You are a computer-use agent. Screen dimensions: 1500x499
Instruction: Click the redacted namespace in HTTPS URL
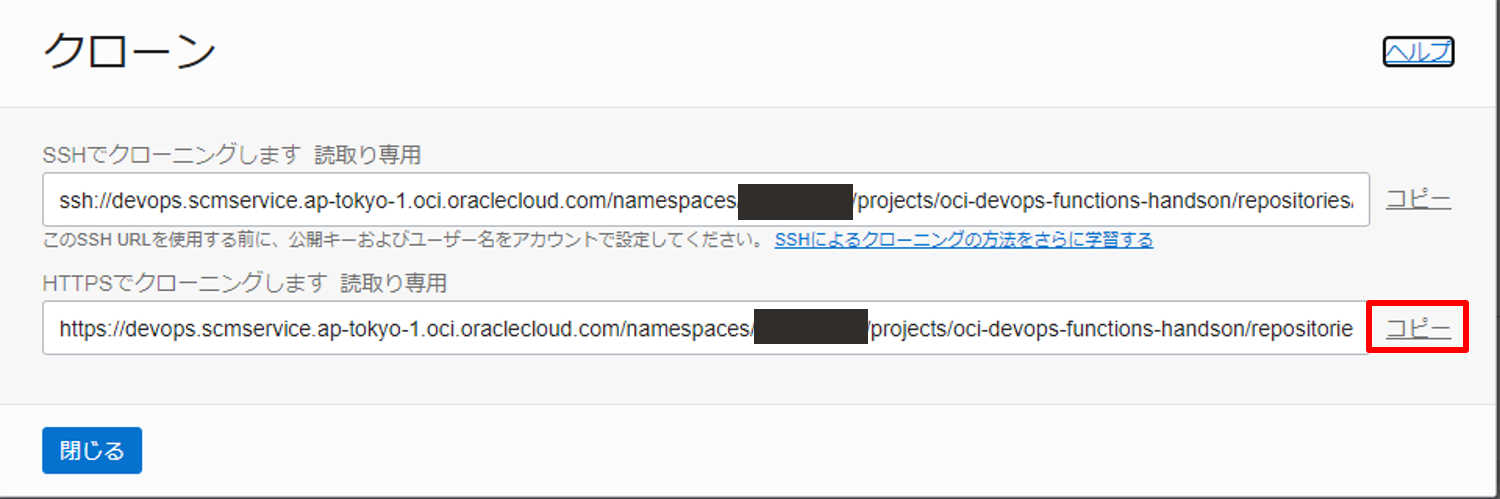click(810, 328)
